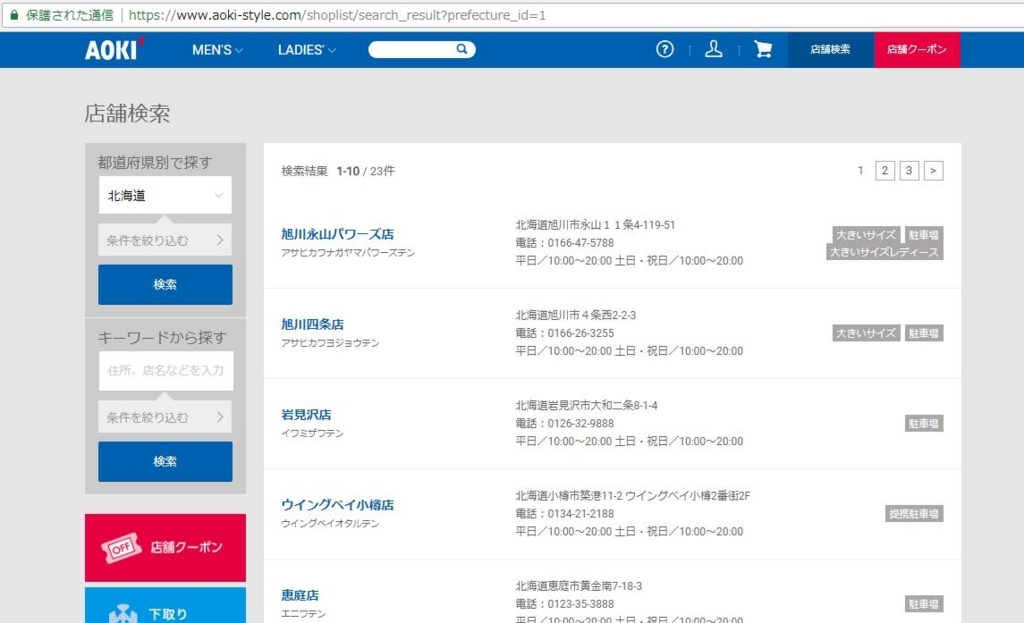This screenshot has height=623, width=1024.
Task: Expand the LADIES' menu
Action: (x=306, y=50)
